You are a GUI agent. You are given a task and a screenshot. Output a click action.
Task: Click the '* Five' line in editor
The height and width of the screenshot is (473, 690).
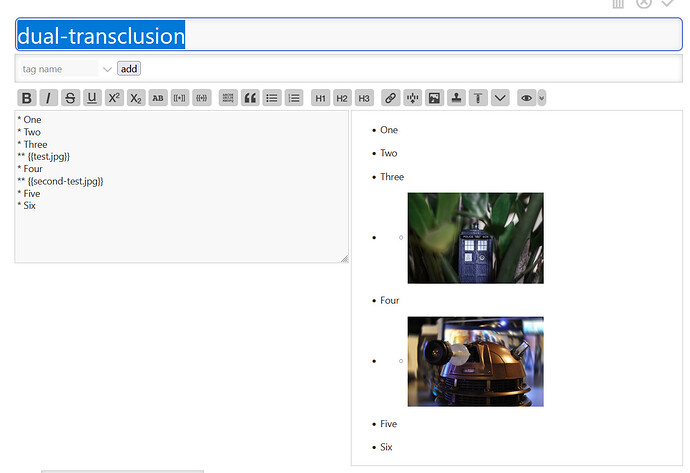(x=29, y=194)
